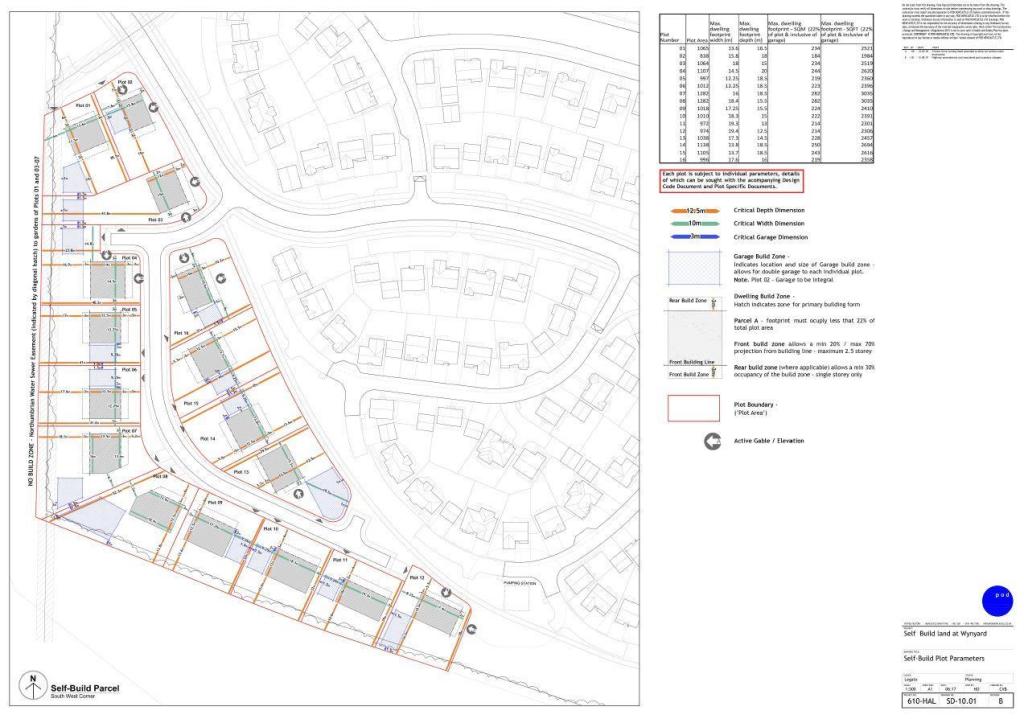Click the north arrow compass symbol
Screen dimensions: 1024x719
tap(33, 688)
